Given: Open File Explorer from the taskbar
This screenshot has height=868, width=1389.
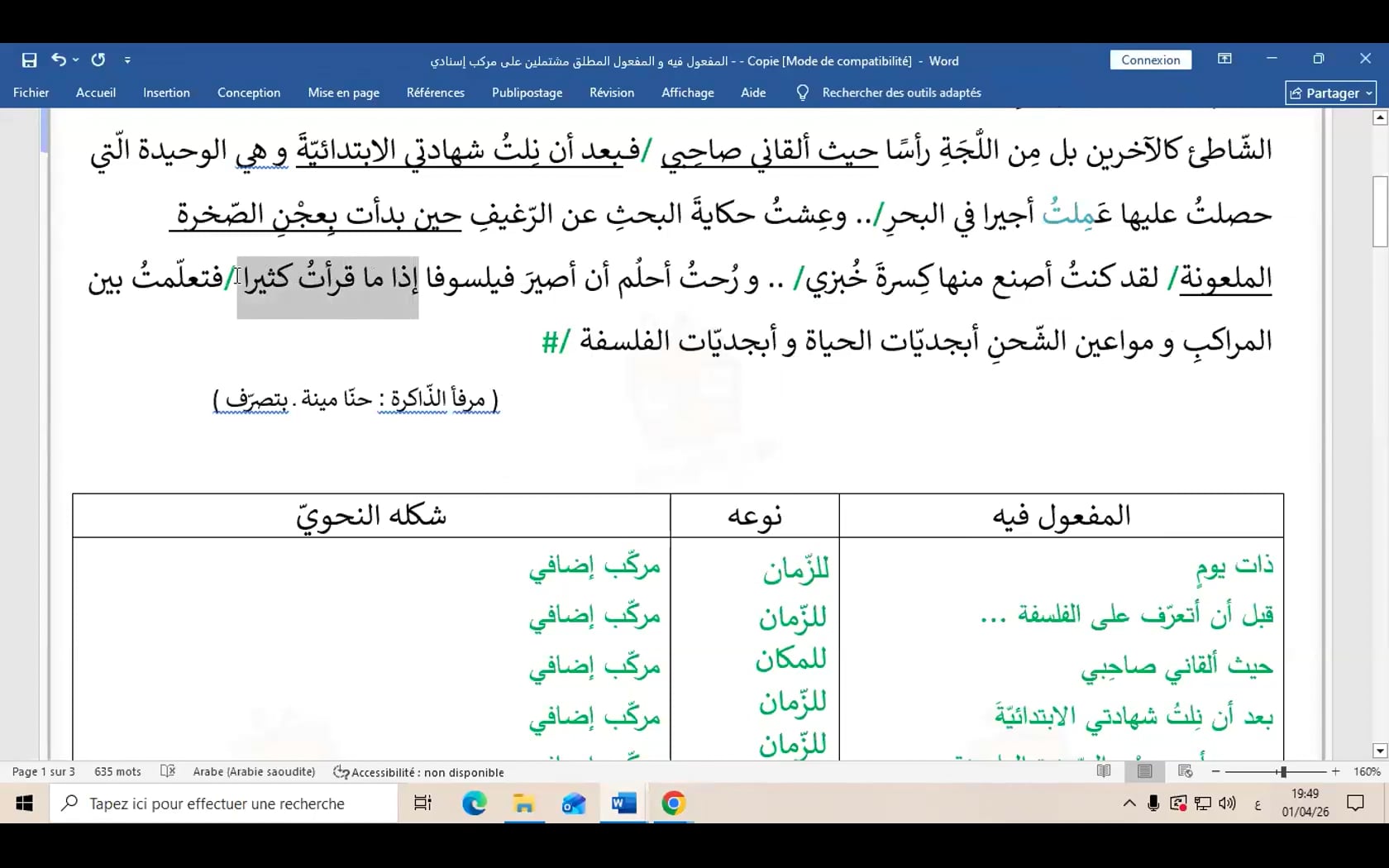Looking at the screenshot, I should (x=524, y=804).
